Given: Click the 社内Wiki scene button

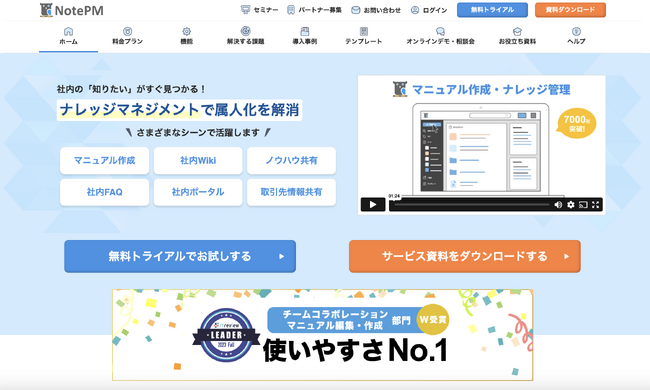Looking at the screenshot, I should tap(198, 160).
